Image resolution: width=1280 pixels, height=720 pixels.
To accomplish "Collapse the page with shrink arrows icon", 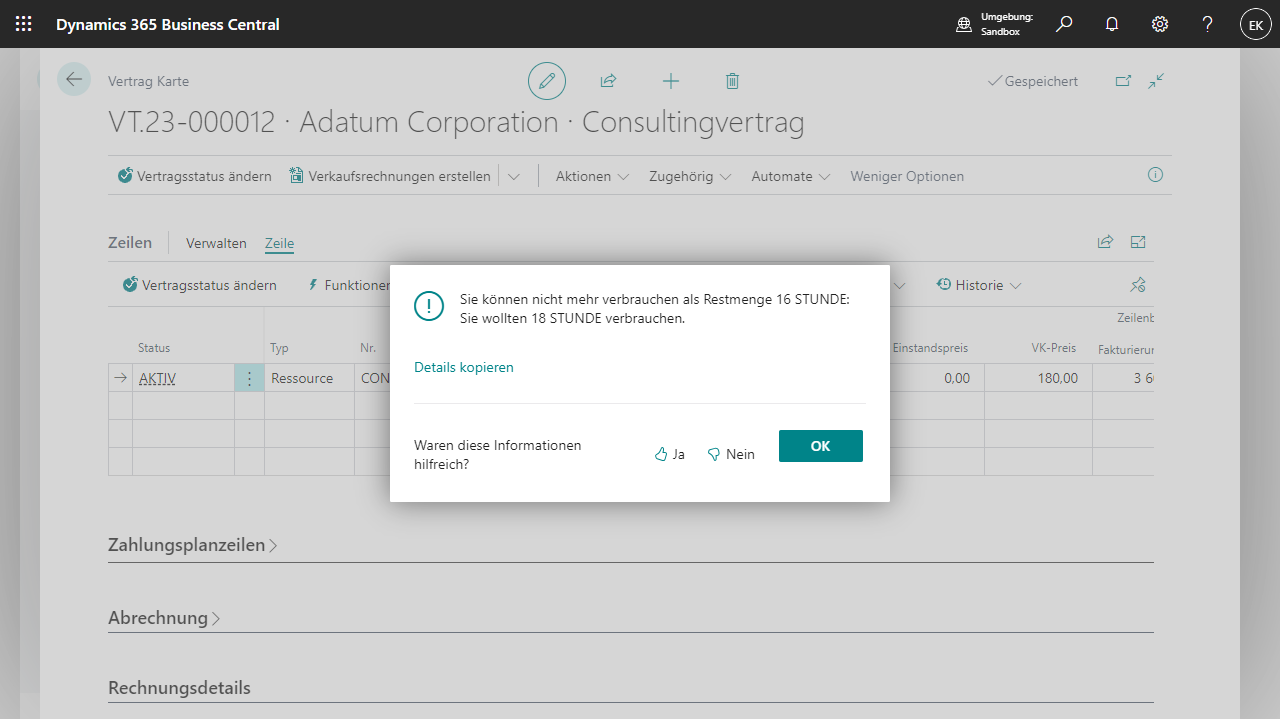I will (x=1156, y=81).
